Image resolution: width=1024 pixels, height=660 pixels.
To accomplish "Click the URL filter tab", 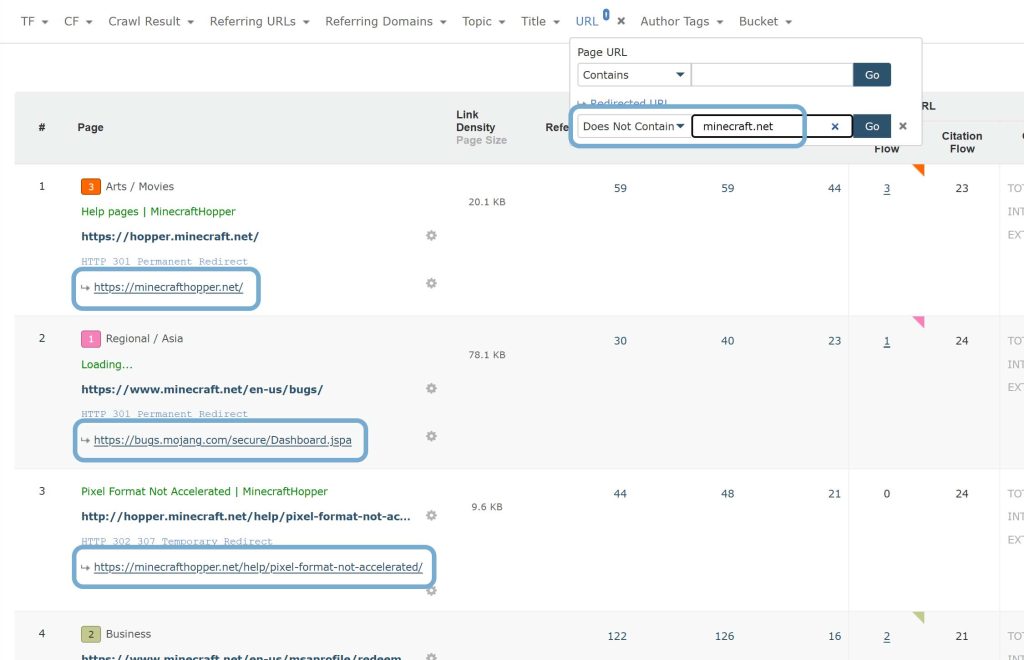I will coord(586,22).
